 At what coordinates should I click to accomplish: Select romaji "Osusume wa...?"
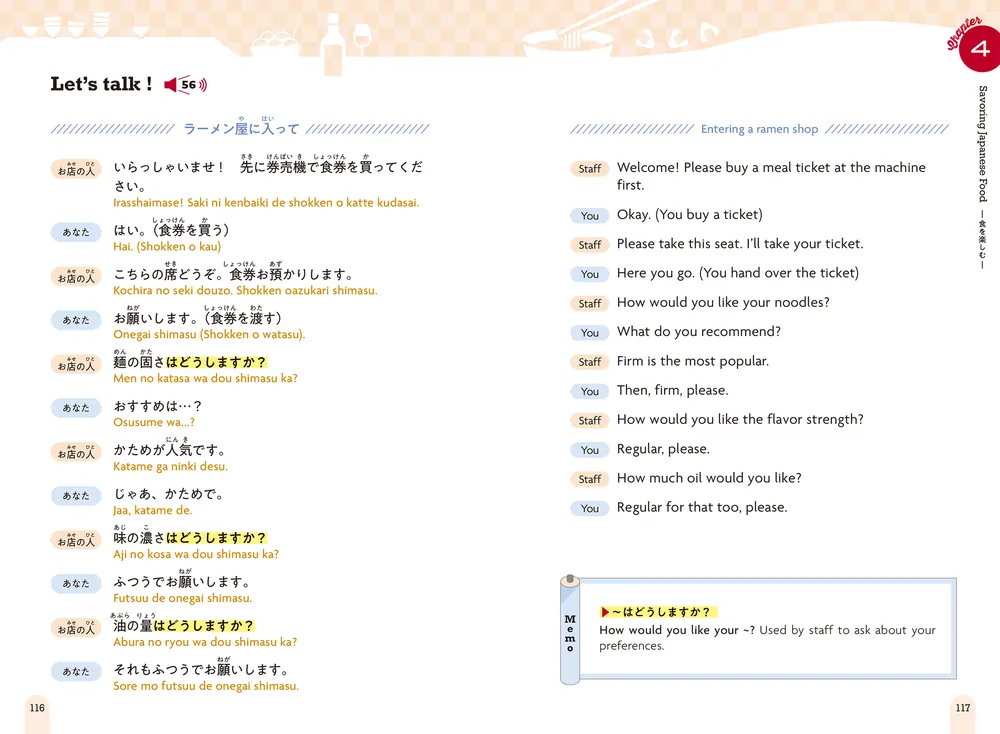pyautogui.click(x=154, y=423)
